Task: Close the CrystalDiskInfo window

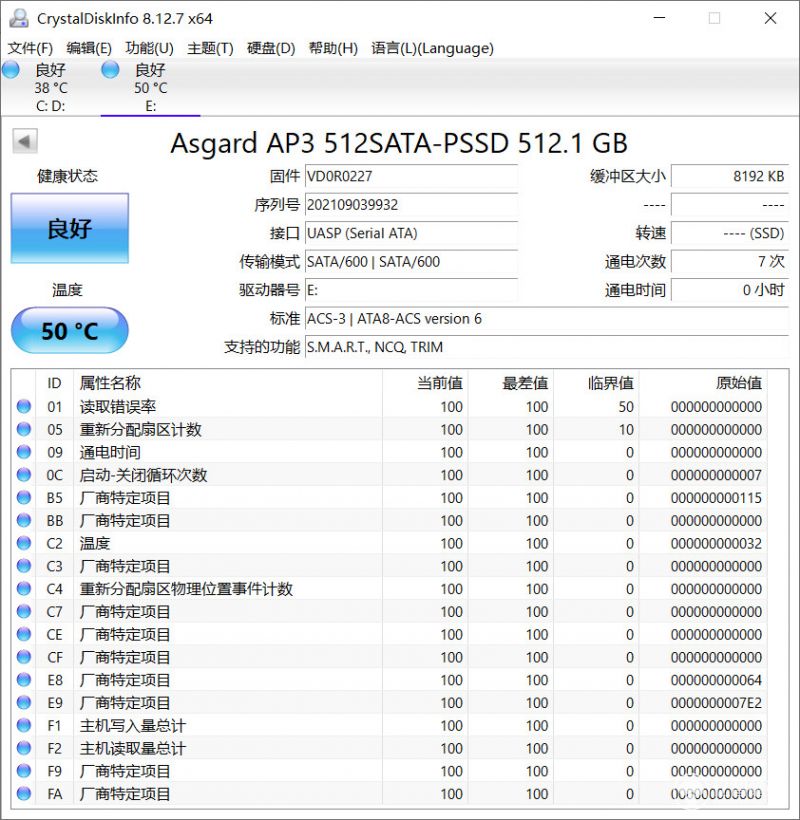Action: point(770,18)
